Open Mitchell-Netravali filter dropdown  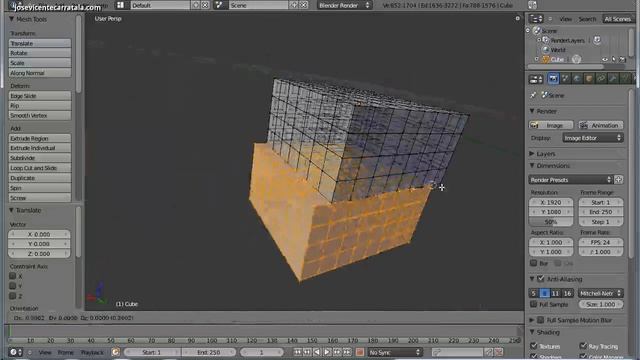(600, 293)
